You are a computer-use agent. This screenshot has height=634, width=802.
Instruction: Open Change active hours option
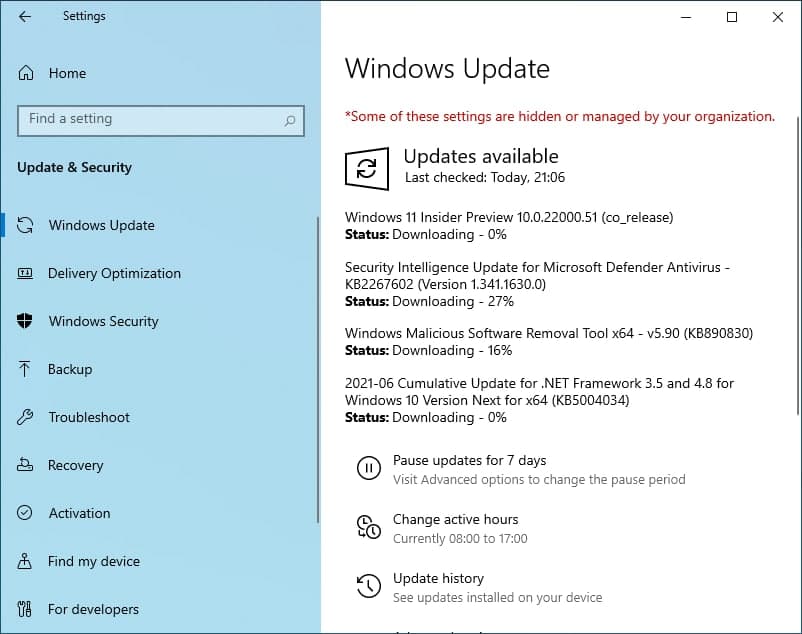click(455, 519)
